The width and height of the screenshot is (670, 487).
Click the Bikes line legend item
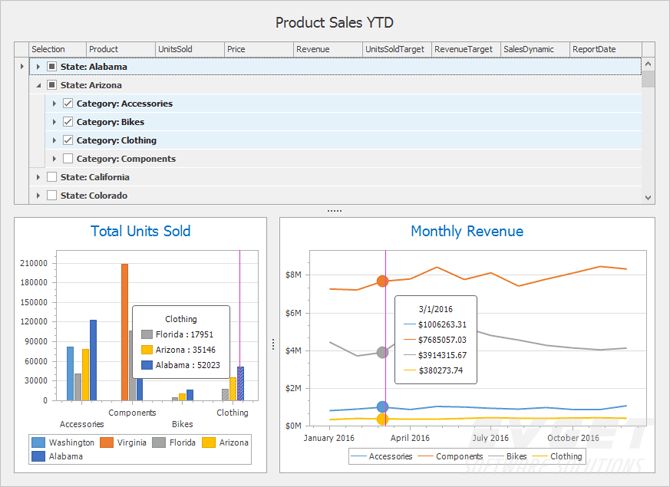point(508,457)
